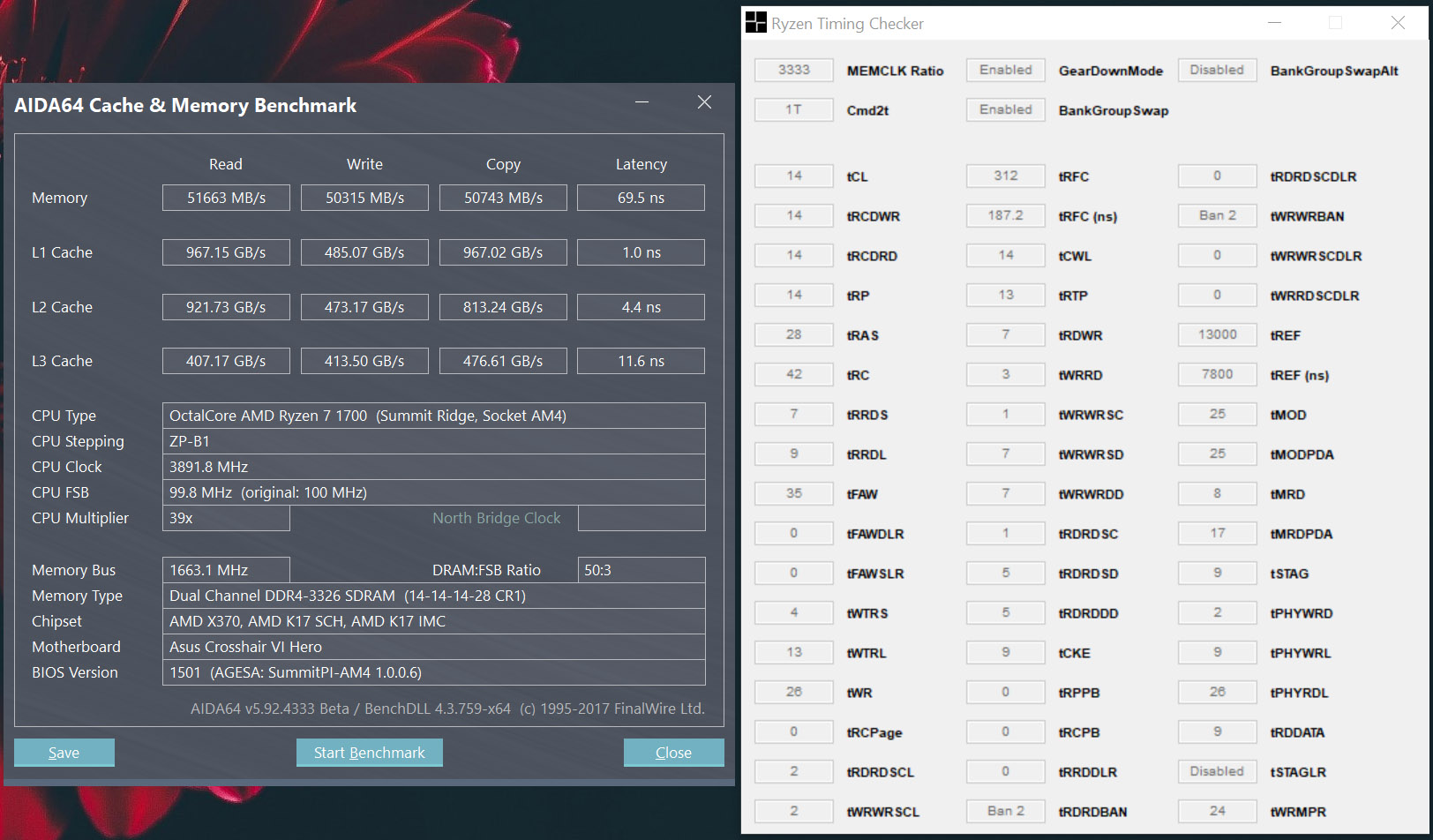Click the Cmd2t value 1T

coord(794,109)
